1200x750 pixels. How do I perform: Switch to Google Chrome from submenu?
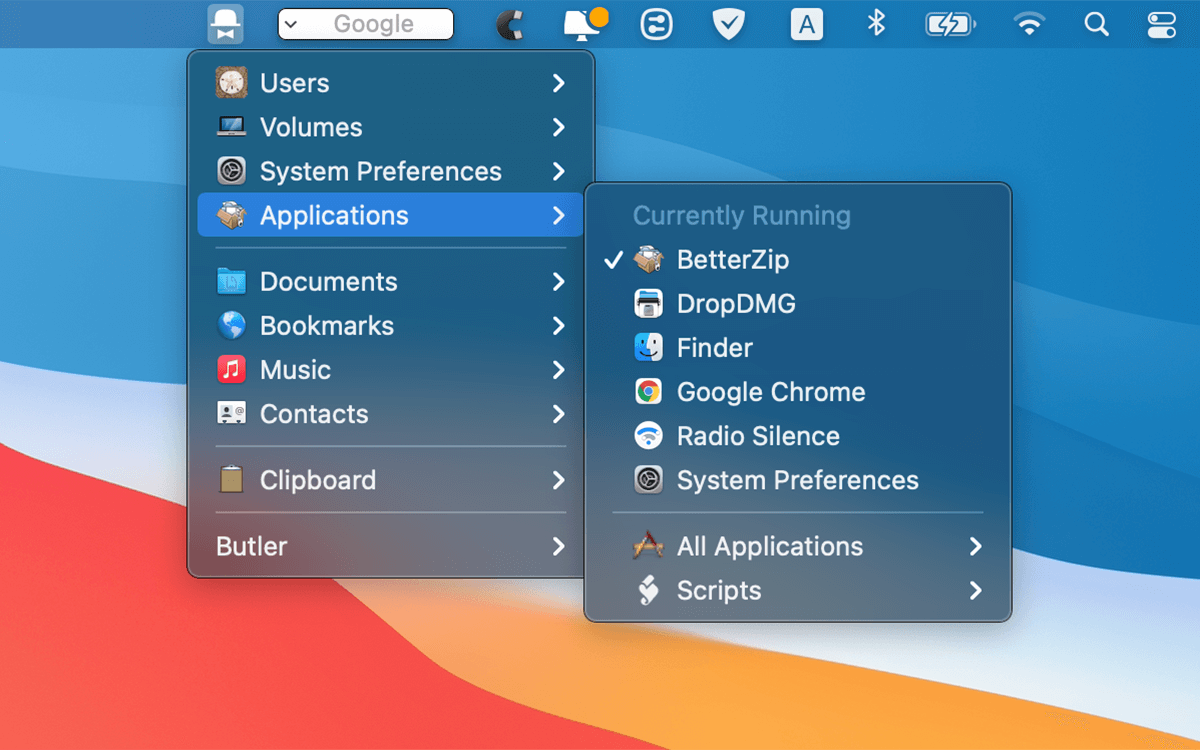pos(798,392)
